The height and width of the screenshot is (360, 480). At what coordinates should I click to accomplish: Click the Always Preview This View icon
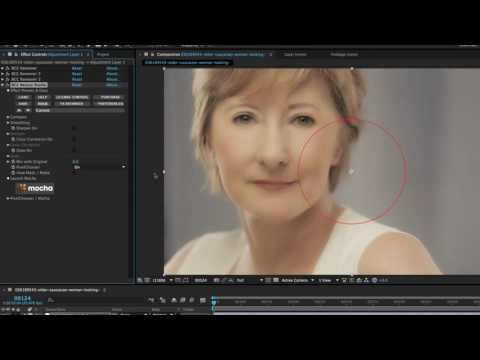click(x=140, y=280)
